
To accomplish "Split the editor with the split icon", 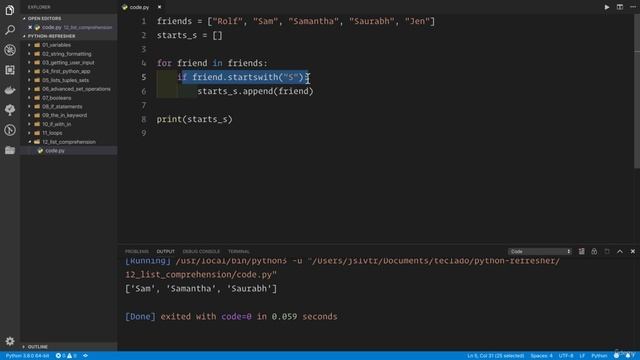I will coord(620,7).
